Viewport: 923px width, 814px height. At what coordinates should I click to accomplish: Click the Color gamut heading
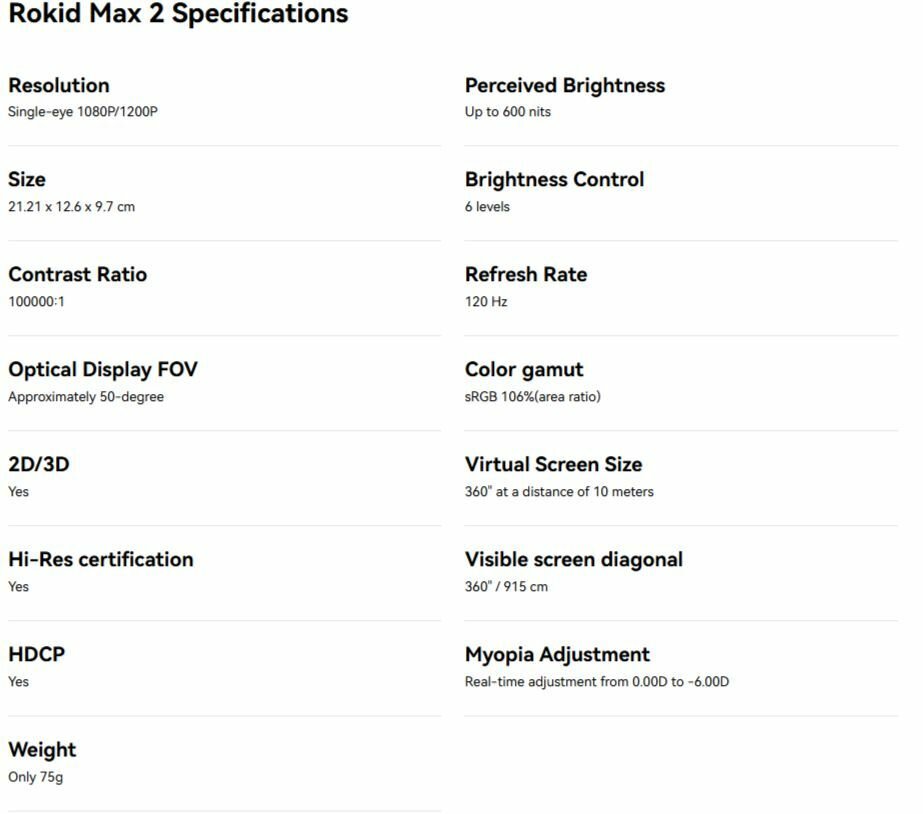524,370
